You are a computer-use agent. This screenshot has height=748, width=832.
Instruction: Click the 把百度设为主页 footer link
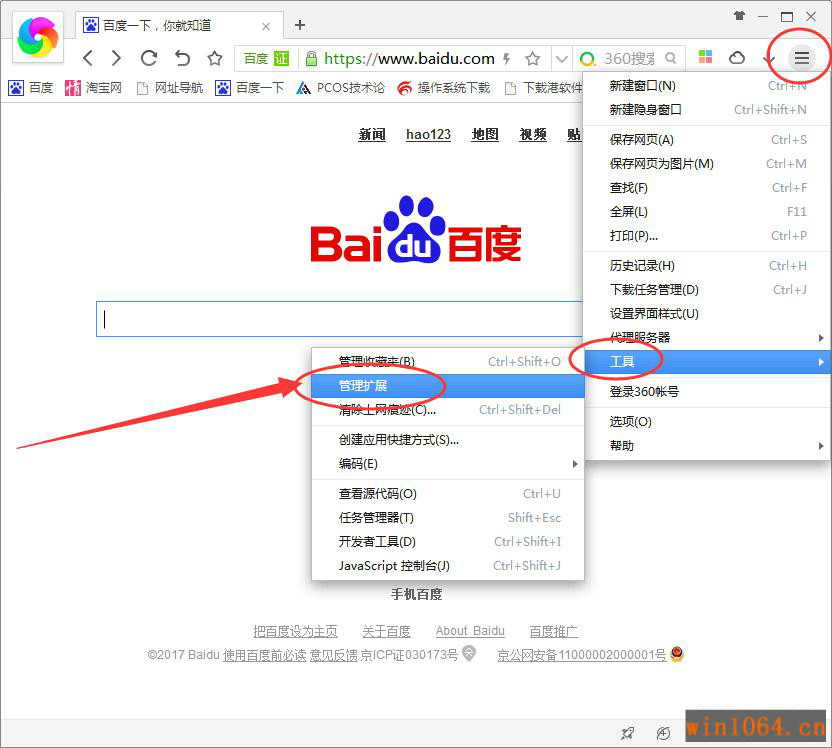tap(296, 631)
